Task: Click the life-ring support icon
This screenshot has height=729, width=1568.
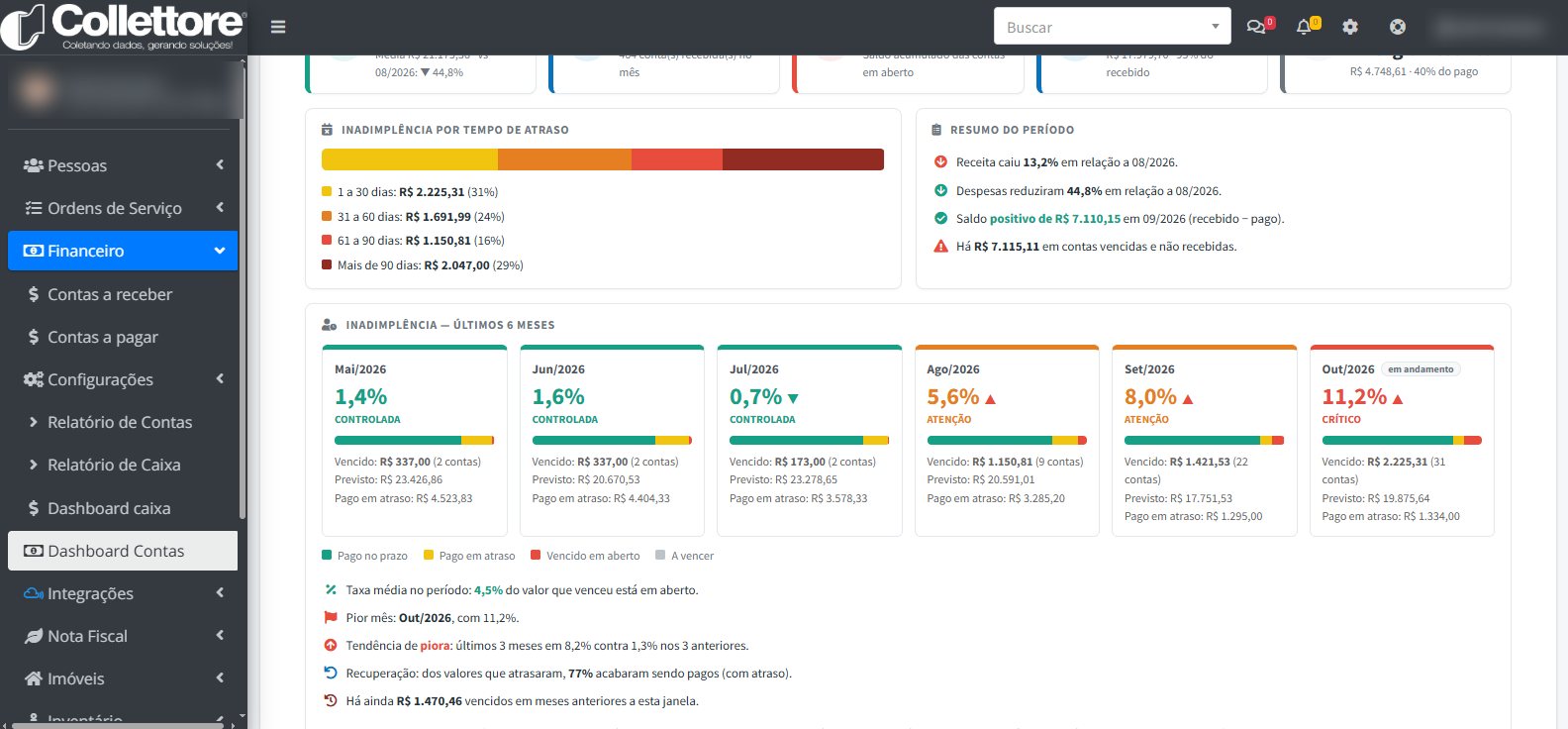Action: 1398,27
